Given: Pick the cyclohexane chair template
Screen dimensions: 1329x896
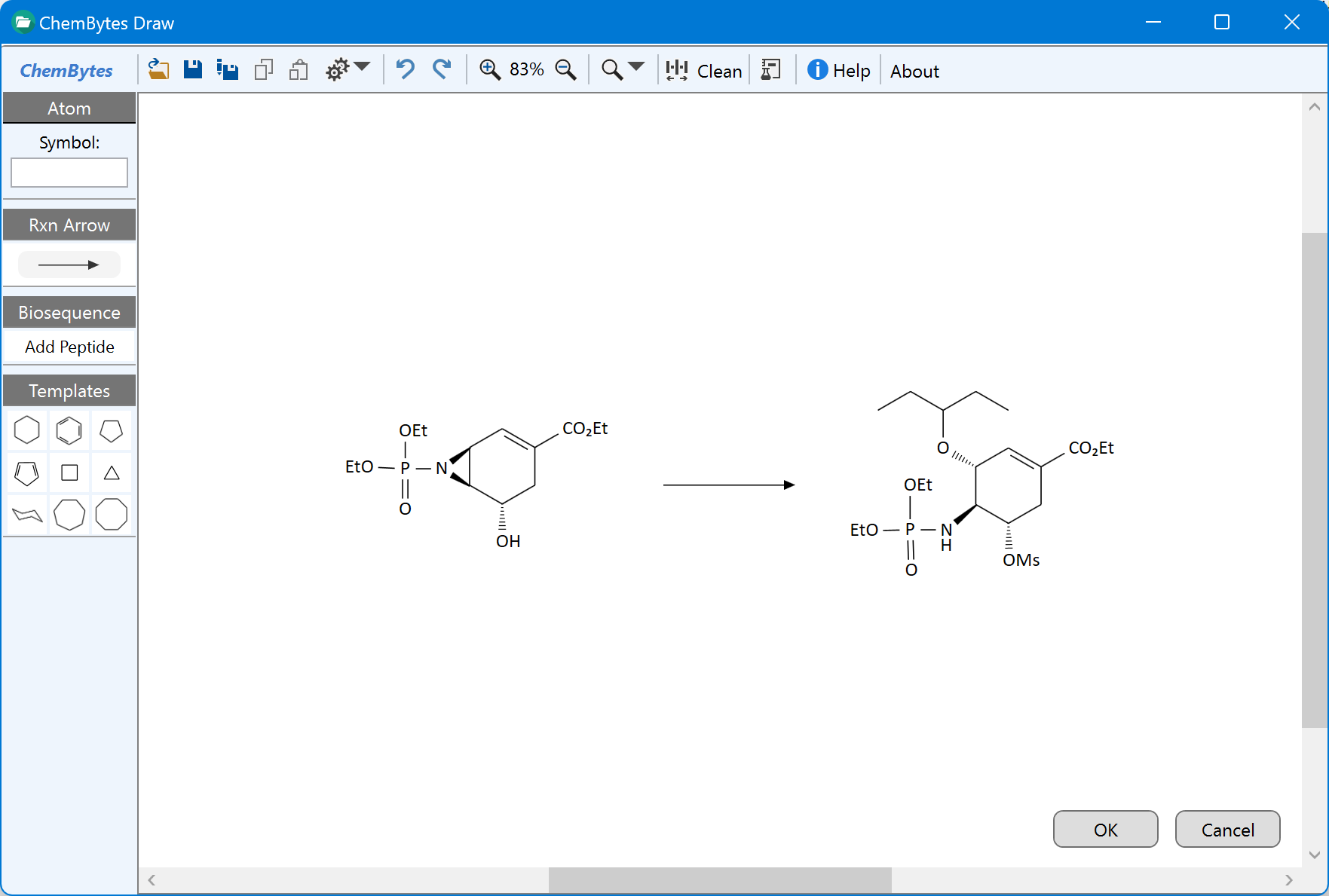Looking at the screenshot, I should pyautogui.click(x=27, y=515).
